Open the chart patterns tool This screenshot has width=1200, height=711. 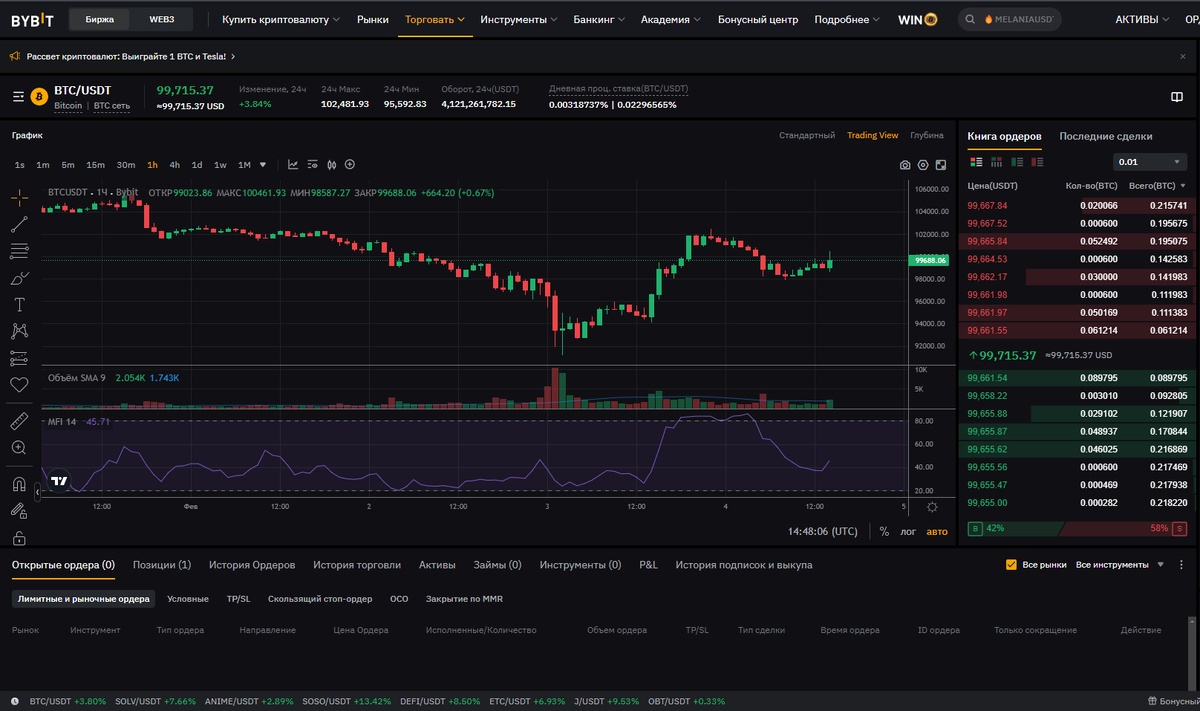click(19, 331)
